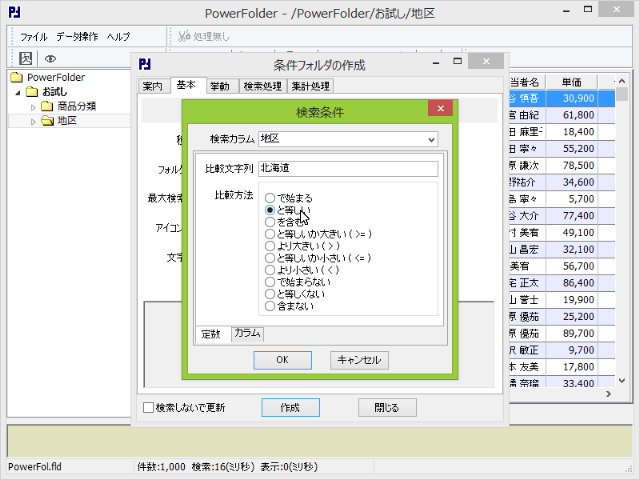Switch to the 挙動 tab
The height and width of the screenshot is (480, 640).
[x=220, y=86]
